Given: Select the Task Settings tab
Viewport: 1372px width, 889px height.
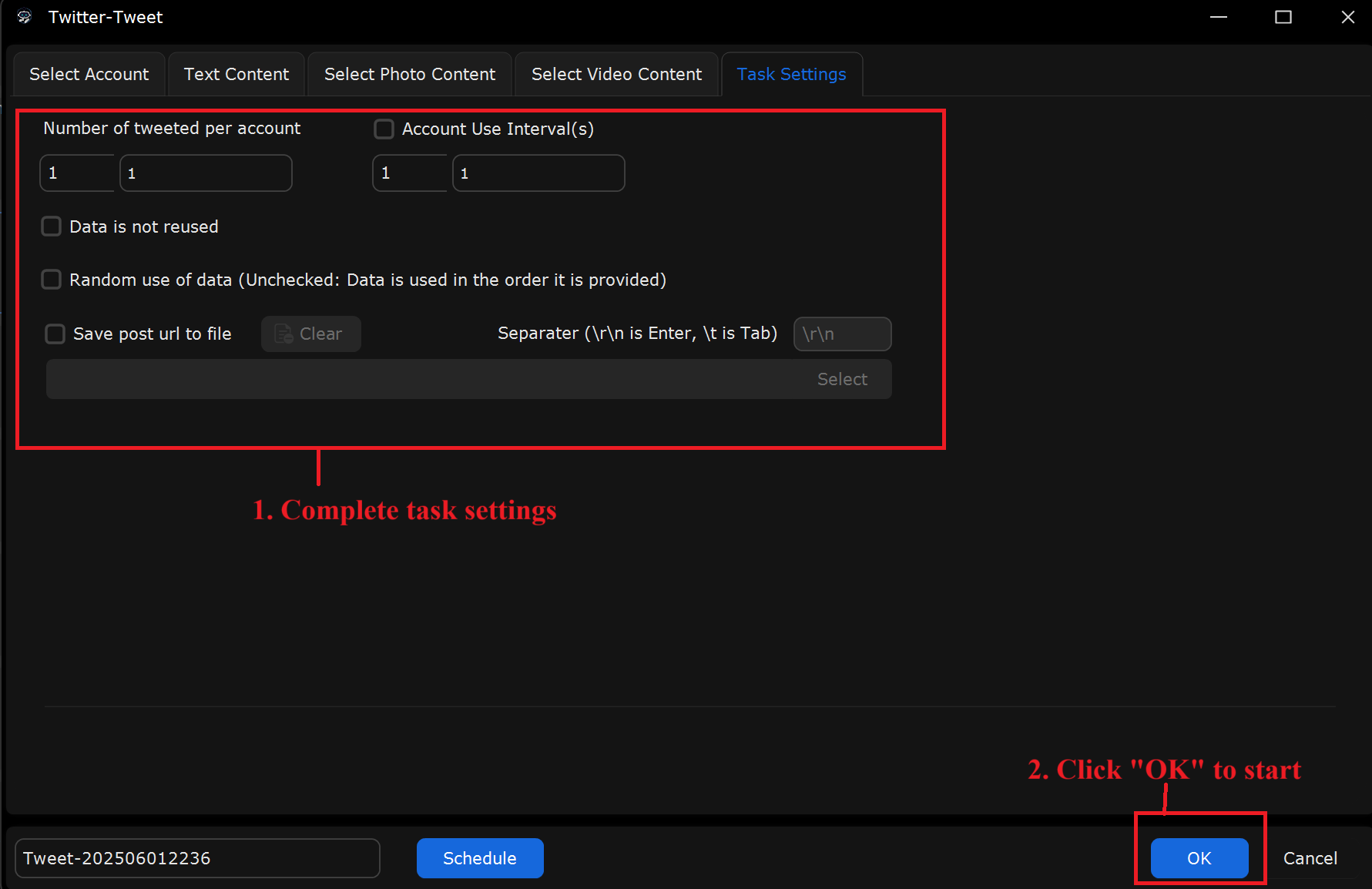Looking at the screenshot, I should tap(791, 74).
